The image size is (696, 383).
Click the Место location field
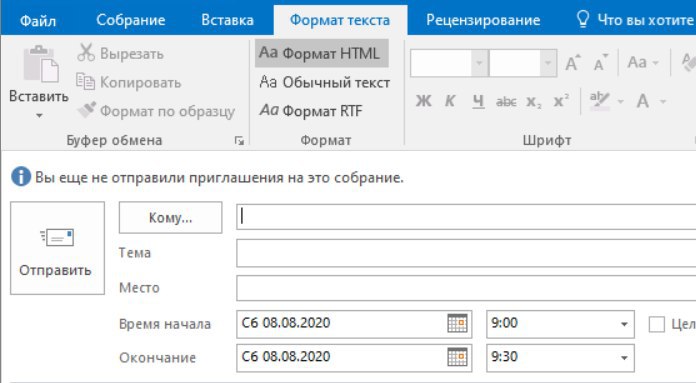click(x=466, y=288)
